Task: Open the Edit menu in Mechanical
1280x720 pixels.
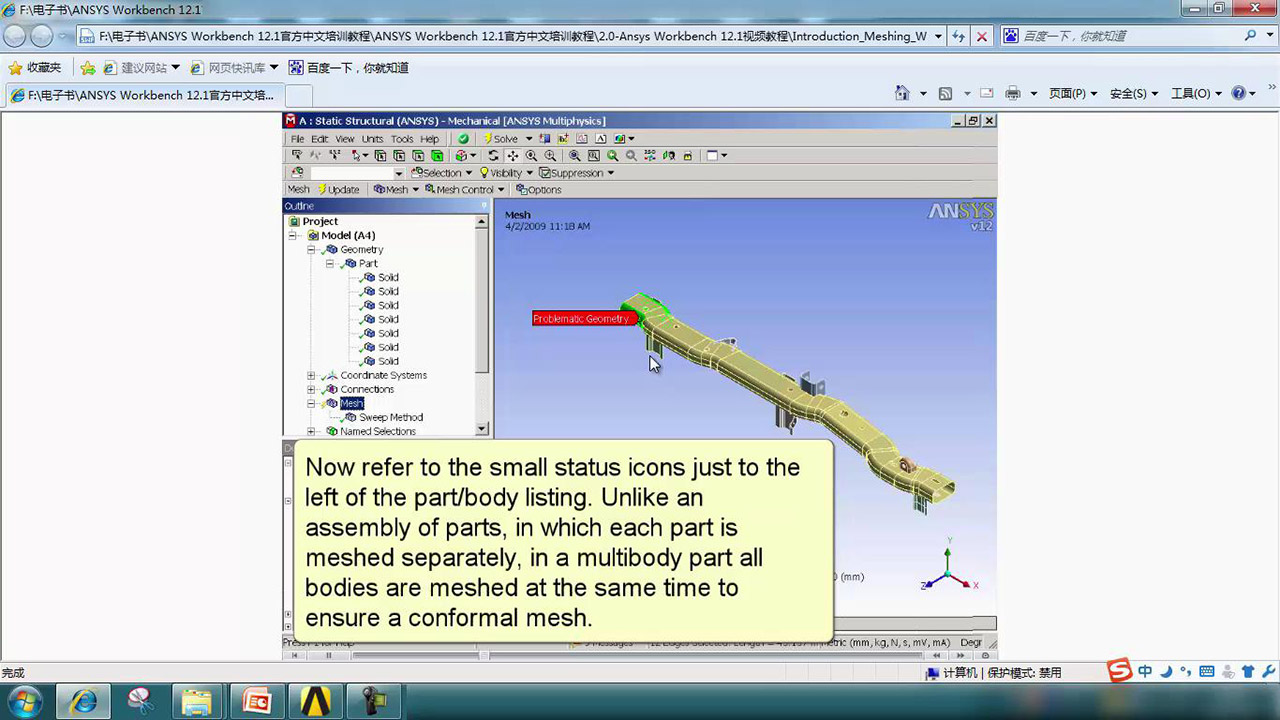Action: 320,139
